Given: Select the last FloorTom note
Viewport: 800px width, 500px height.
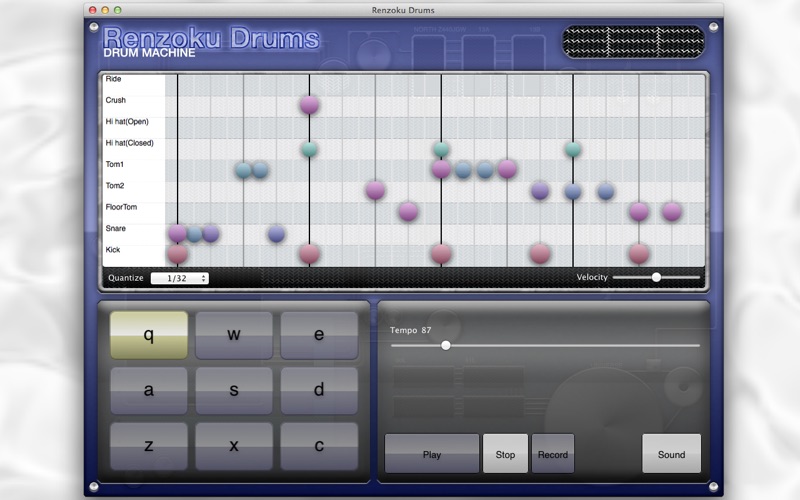Looking at the screenshot, I should 672,212.
